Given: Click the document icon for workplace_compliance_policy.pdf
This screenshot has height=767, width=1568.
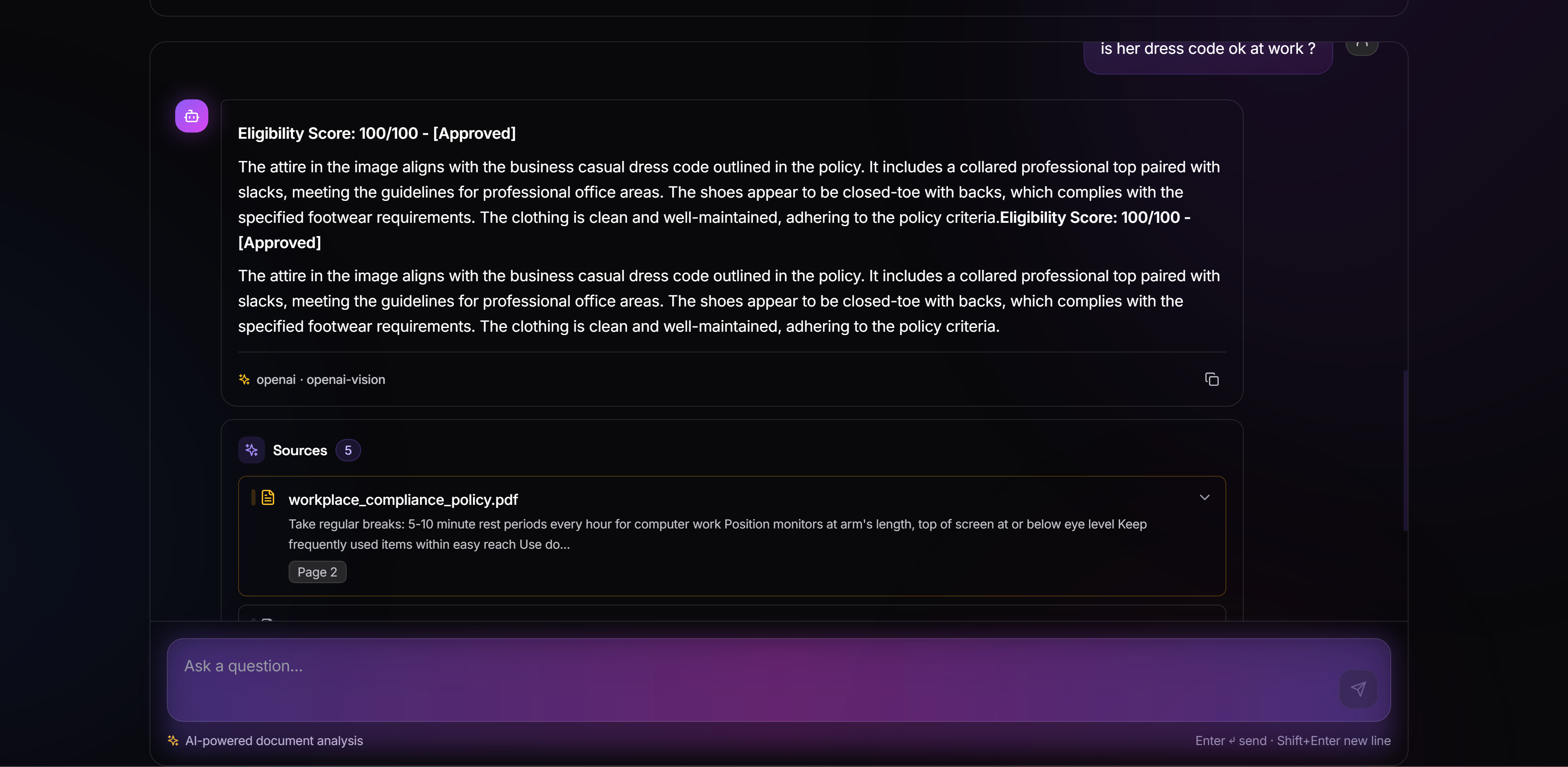Looking at the screenshot, I should (268, 498).
